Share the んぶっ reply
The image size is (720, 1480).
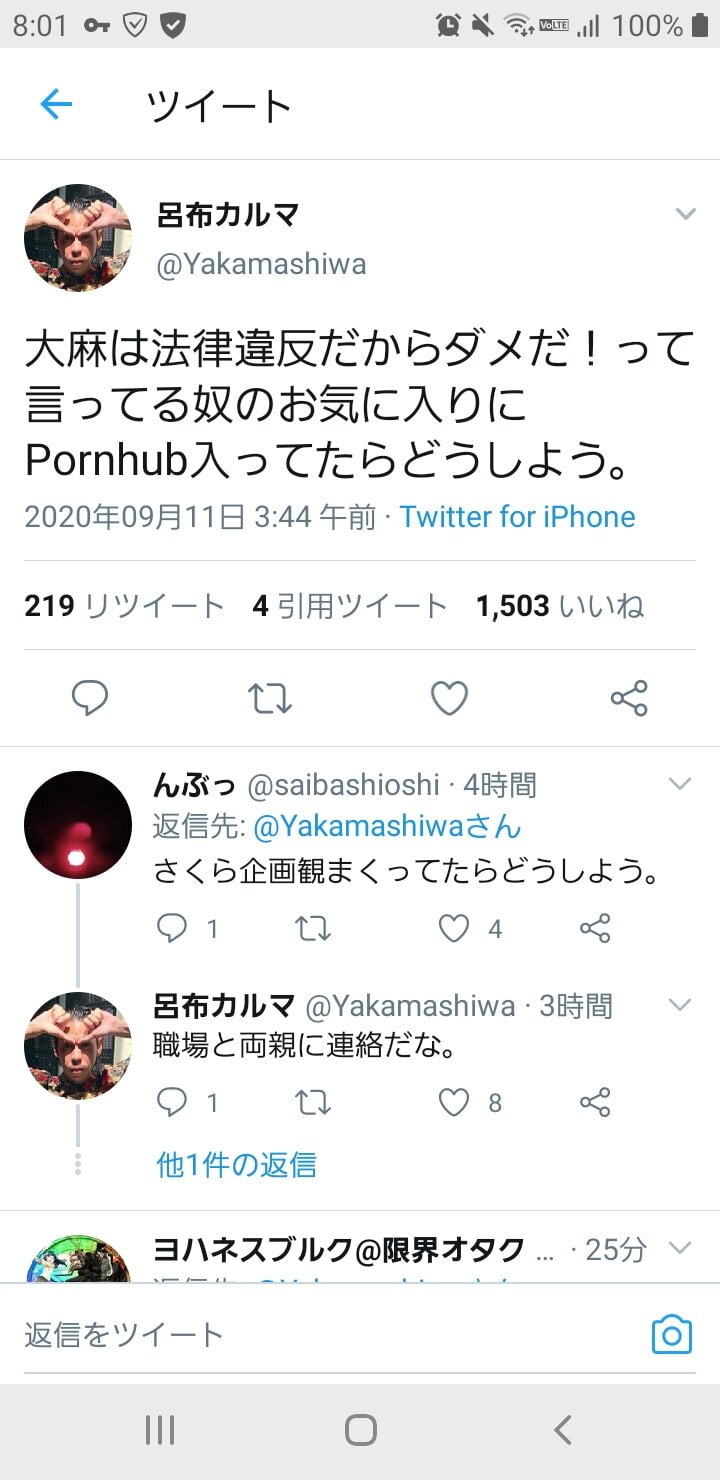point(595,929)
